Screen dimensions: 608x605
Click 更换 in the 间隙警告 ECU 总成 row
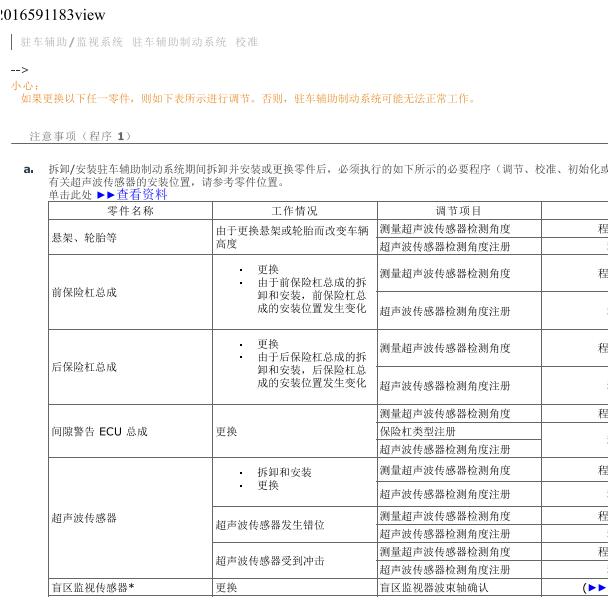click(x=226, y=431)
